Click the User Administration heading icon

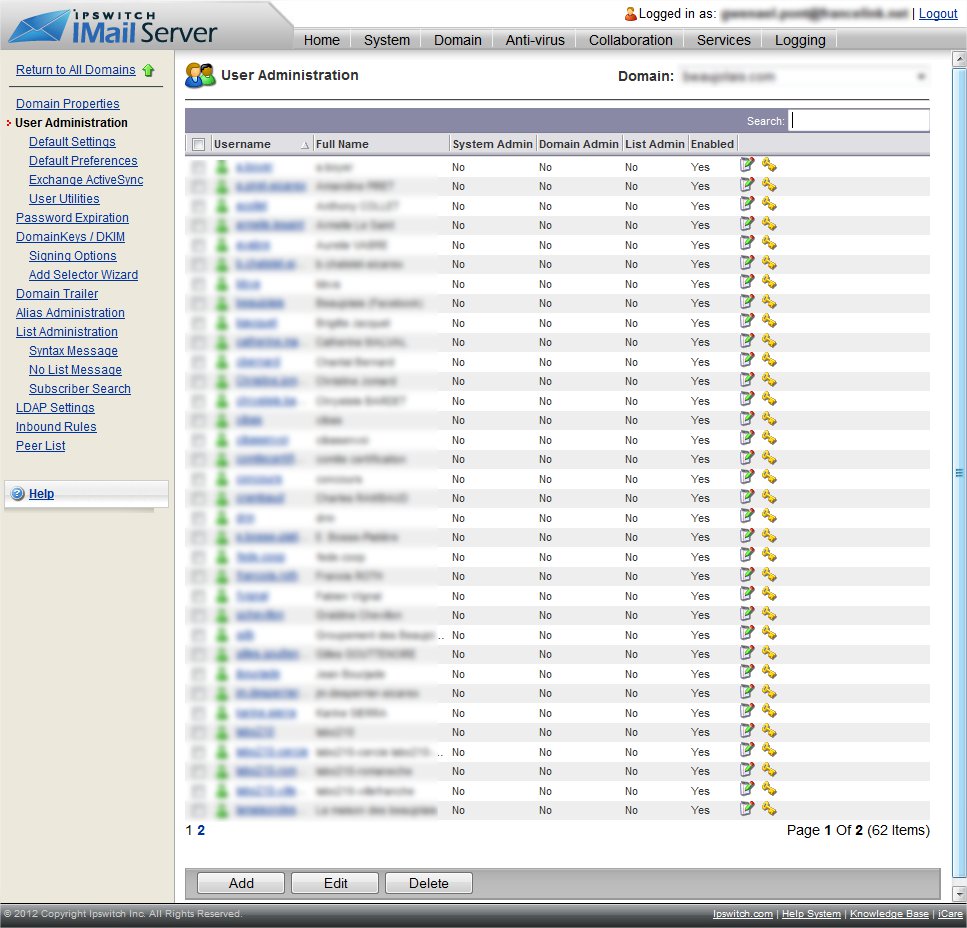(x=200, y=75)
